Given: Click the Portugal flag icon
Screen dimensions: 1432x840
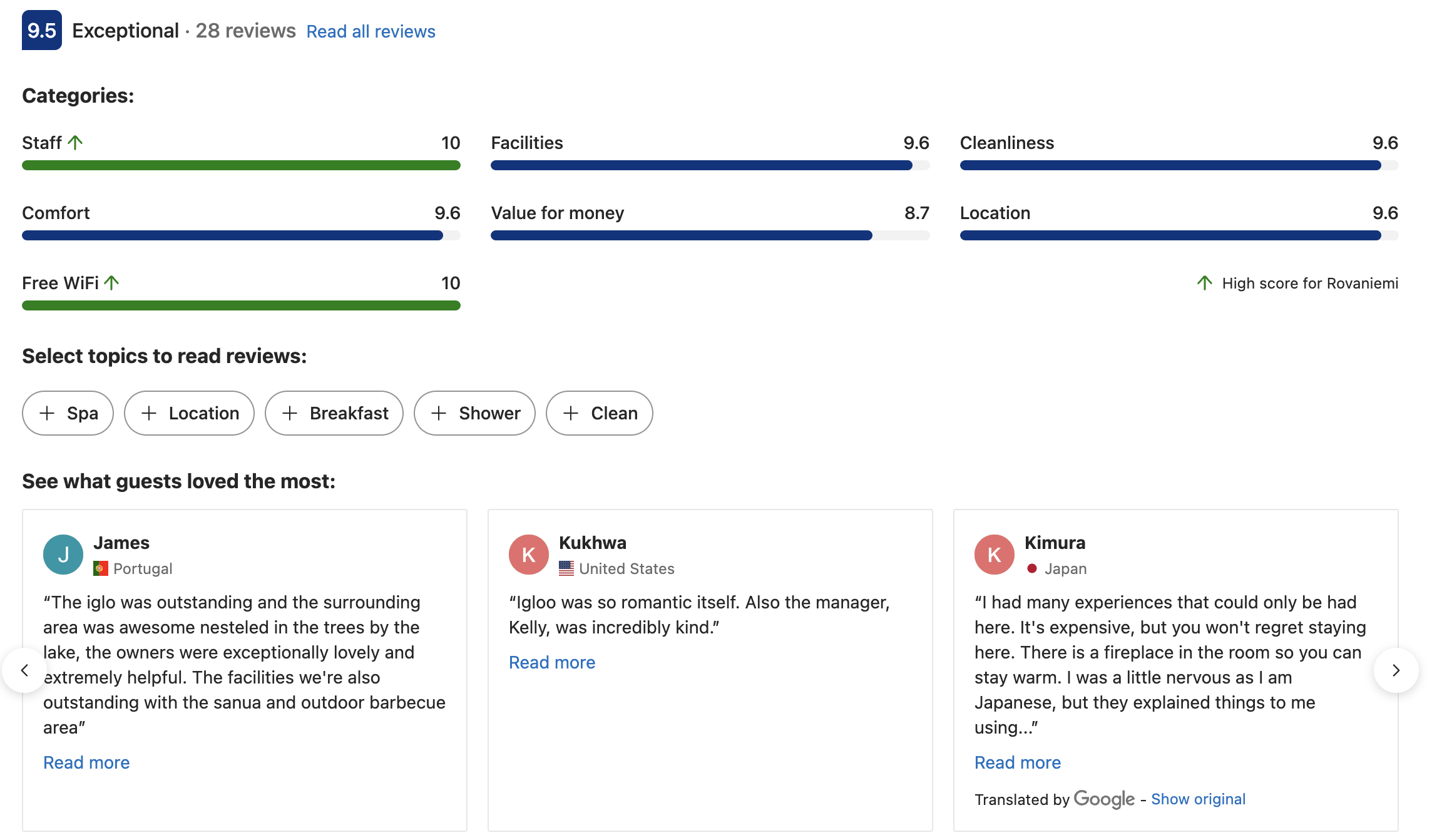Looking at the screenshot, I should click(100, 568).
